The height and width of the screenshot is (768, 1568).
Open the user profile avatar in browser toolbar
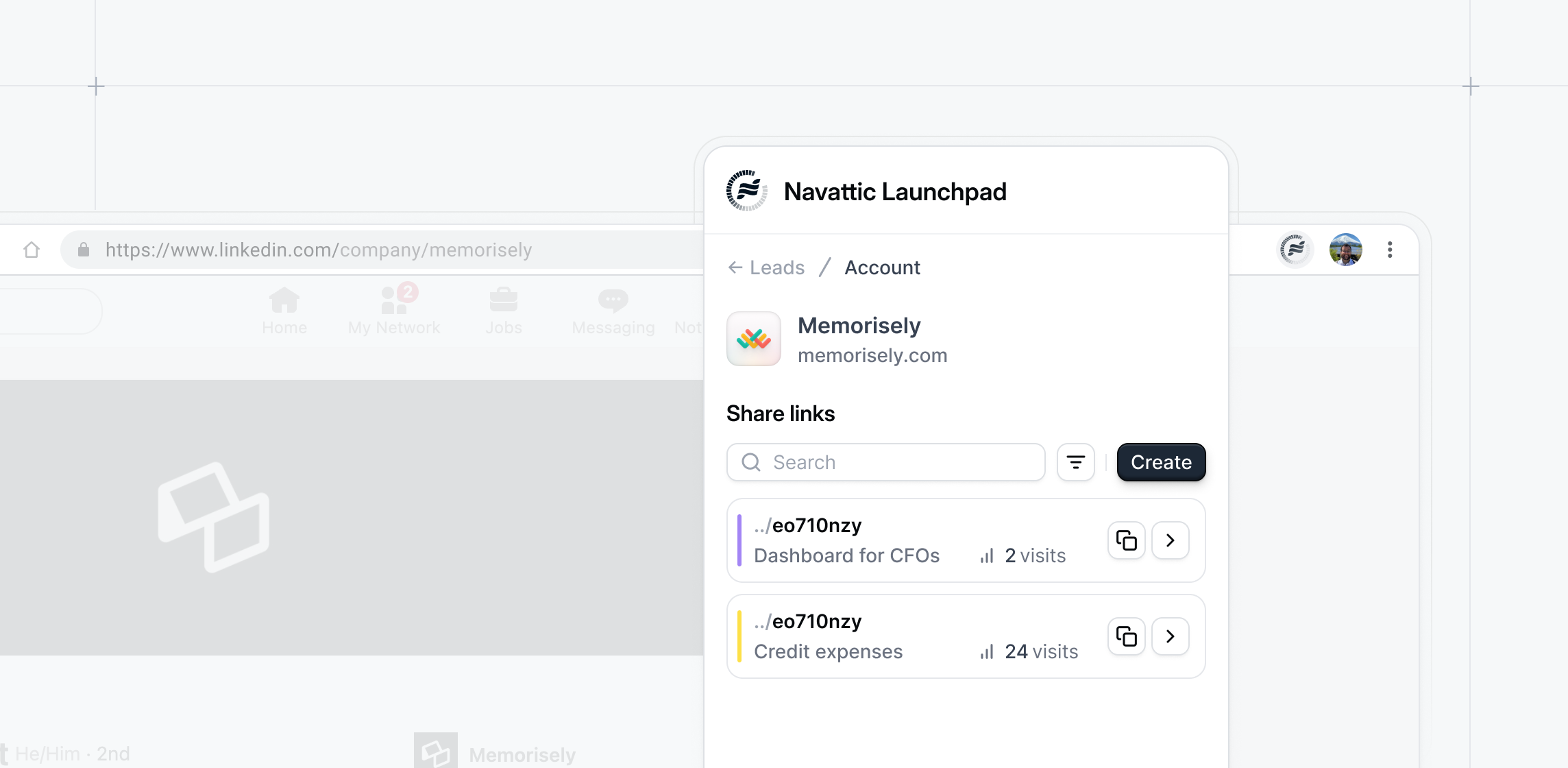click(x=1345, y=250)
